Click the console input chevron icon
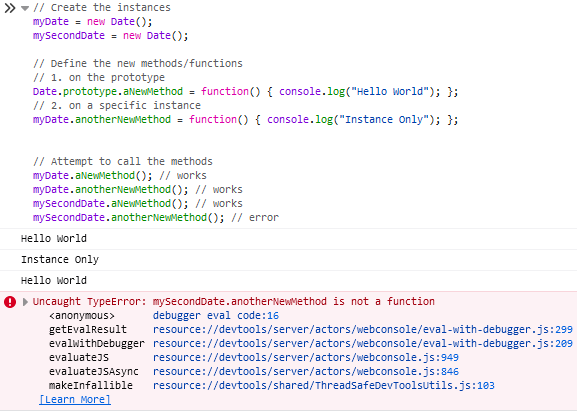This screenshot has width=577, height=414. click(10, 8)
